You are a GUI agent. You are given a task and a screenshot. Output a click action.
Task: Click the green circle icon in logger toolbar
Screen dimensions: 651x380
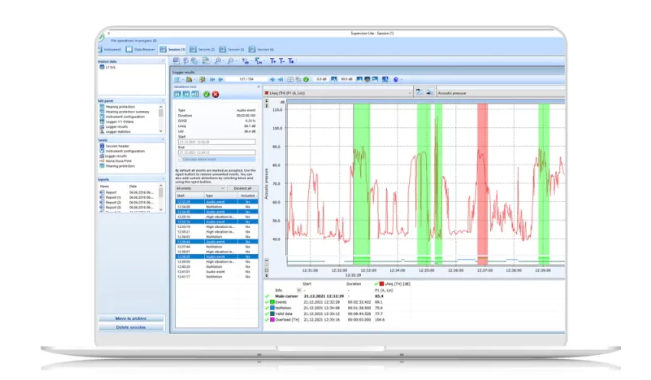306,79
